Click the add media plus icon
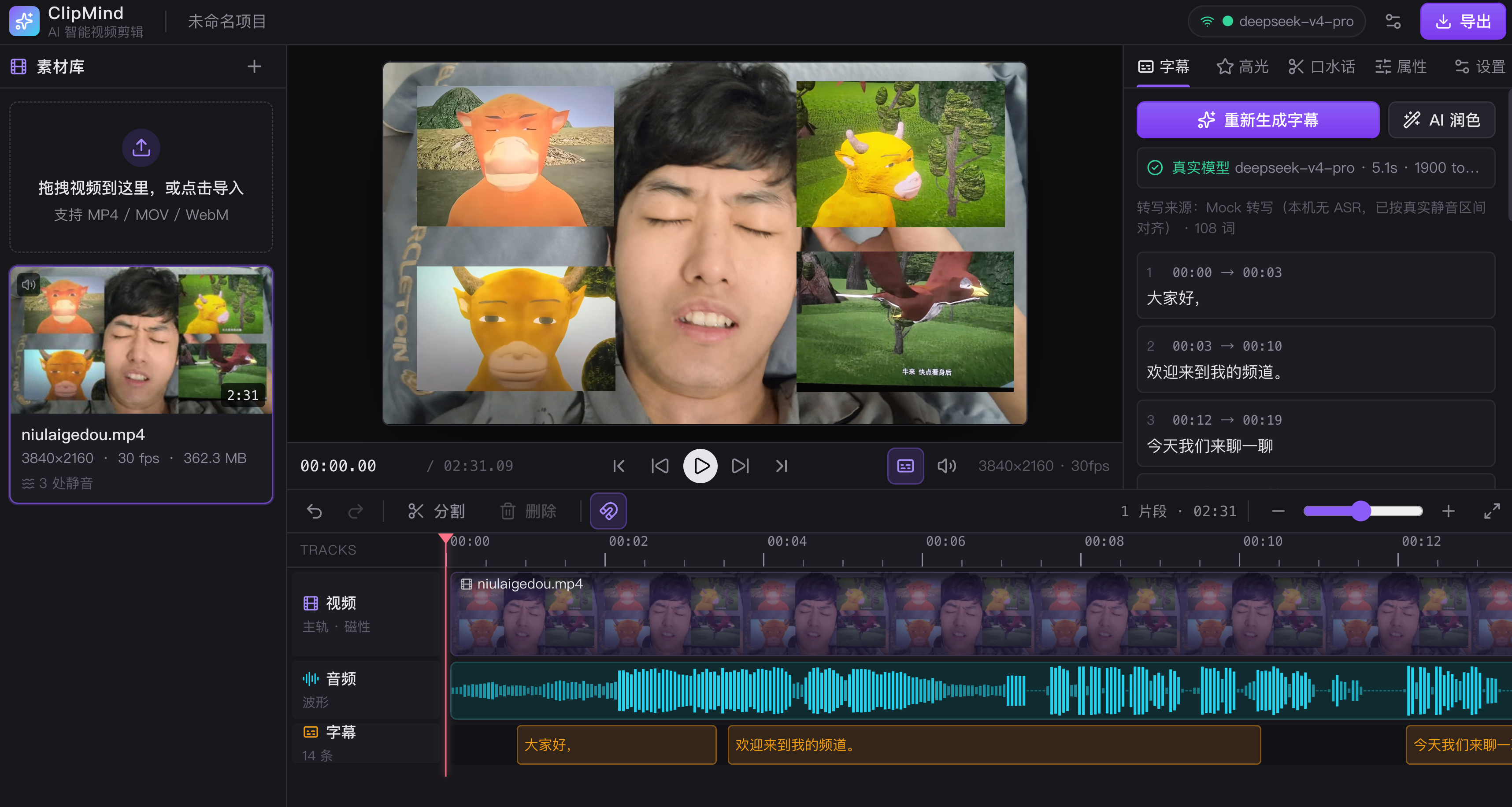 [254, 67]
